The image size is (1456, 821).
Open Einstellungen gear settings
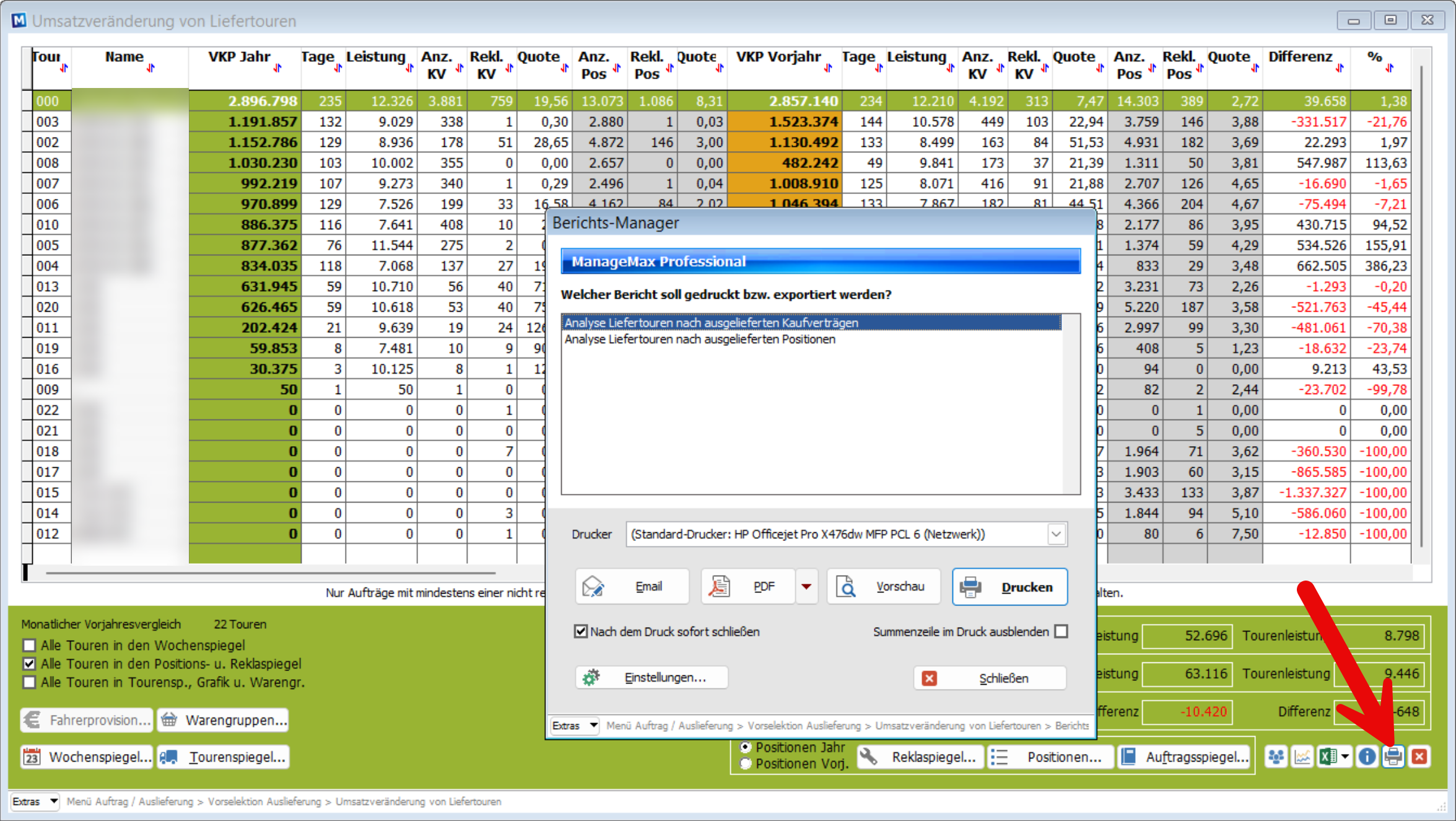(x=652, y=677)
